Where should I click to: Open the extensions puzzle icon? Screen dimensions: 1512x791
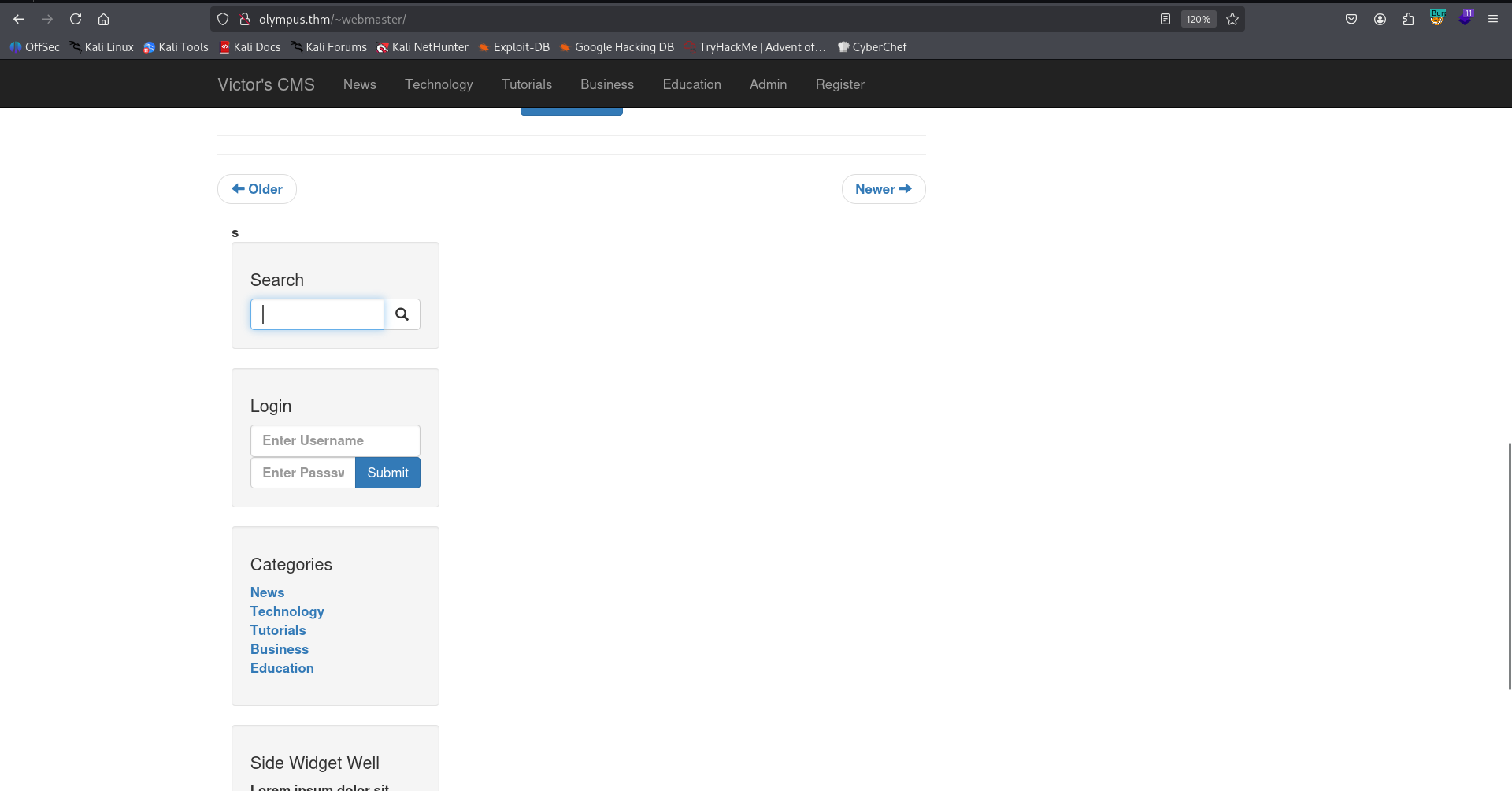point(1408,19)
